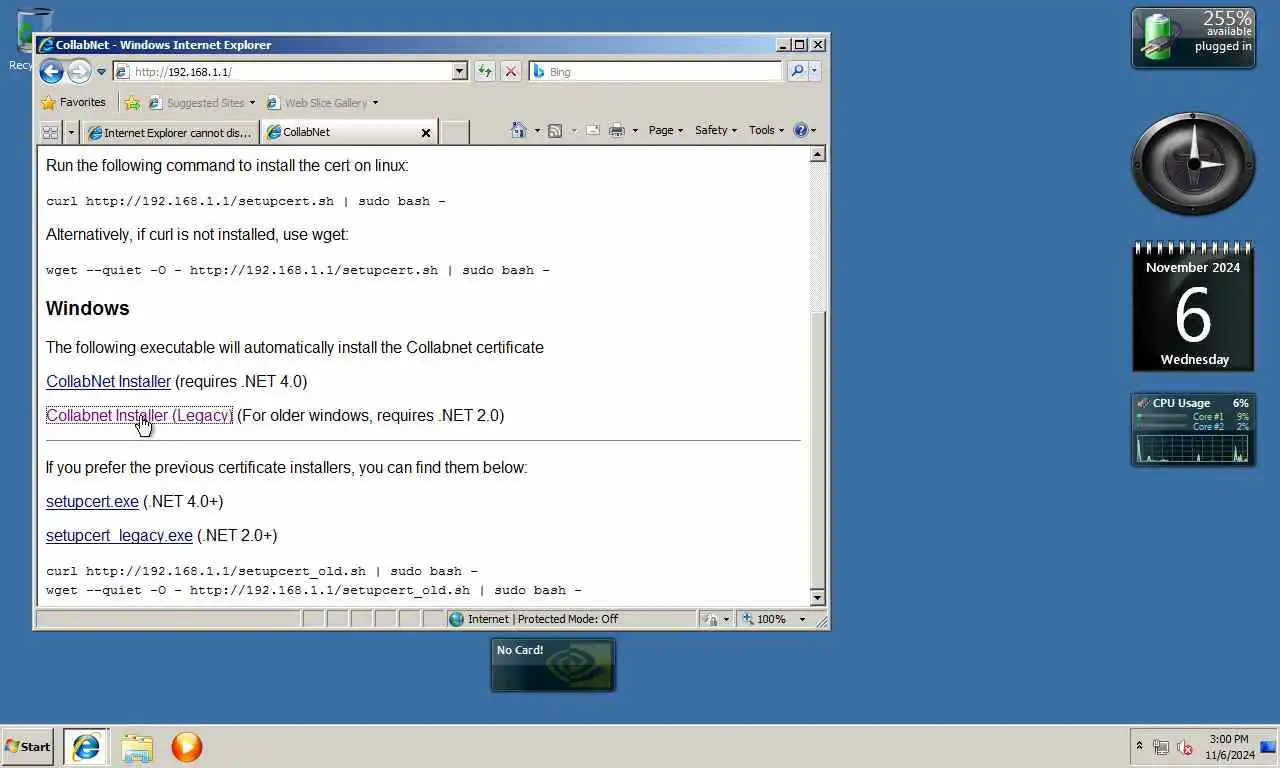Click the CPU Usage gadget

tap(1193, 429)
